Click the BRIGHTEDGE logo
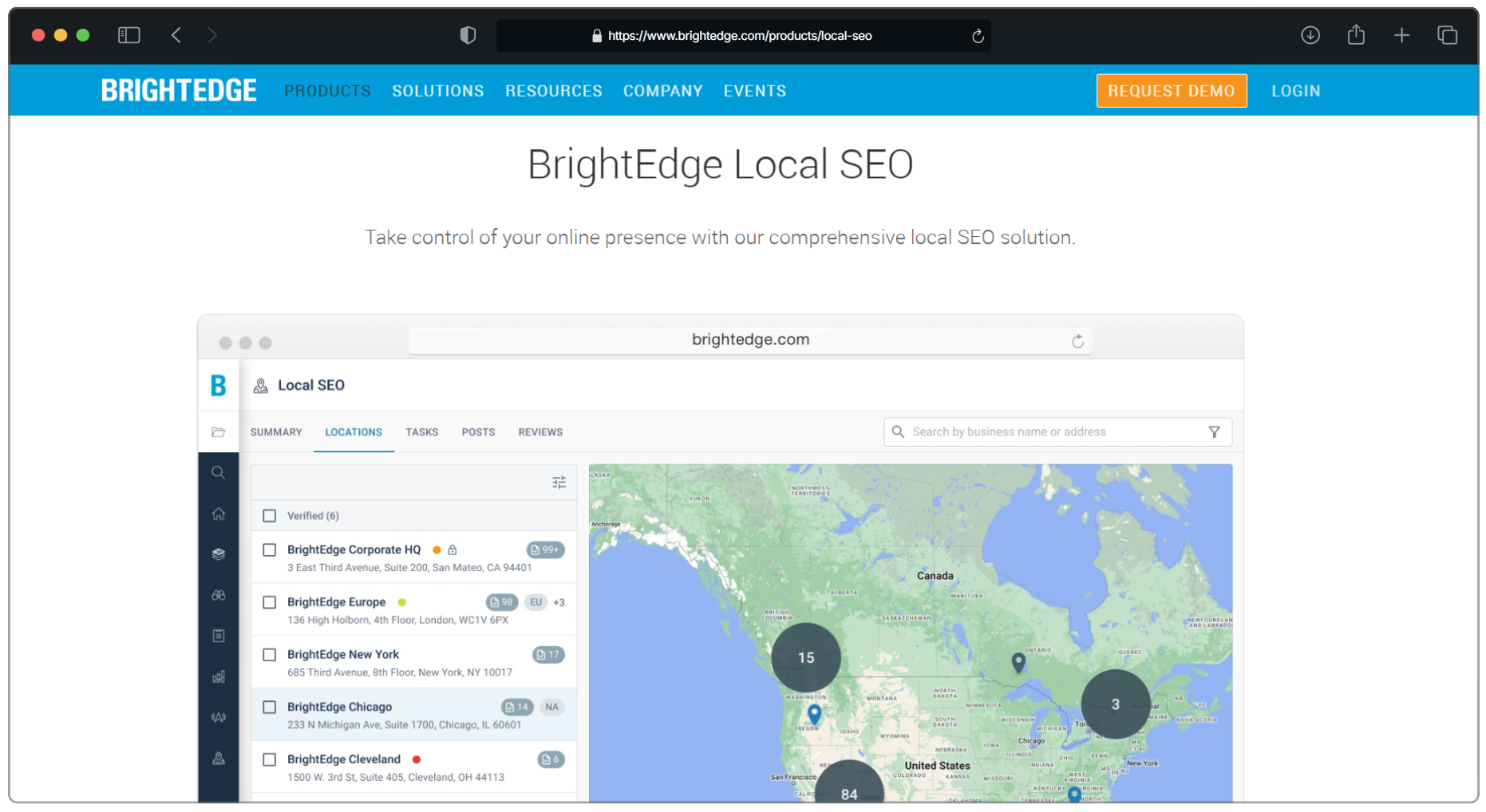The width and height of the screenshot is (1486, 812). pos(179,90)
